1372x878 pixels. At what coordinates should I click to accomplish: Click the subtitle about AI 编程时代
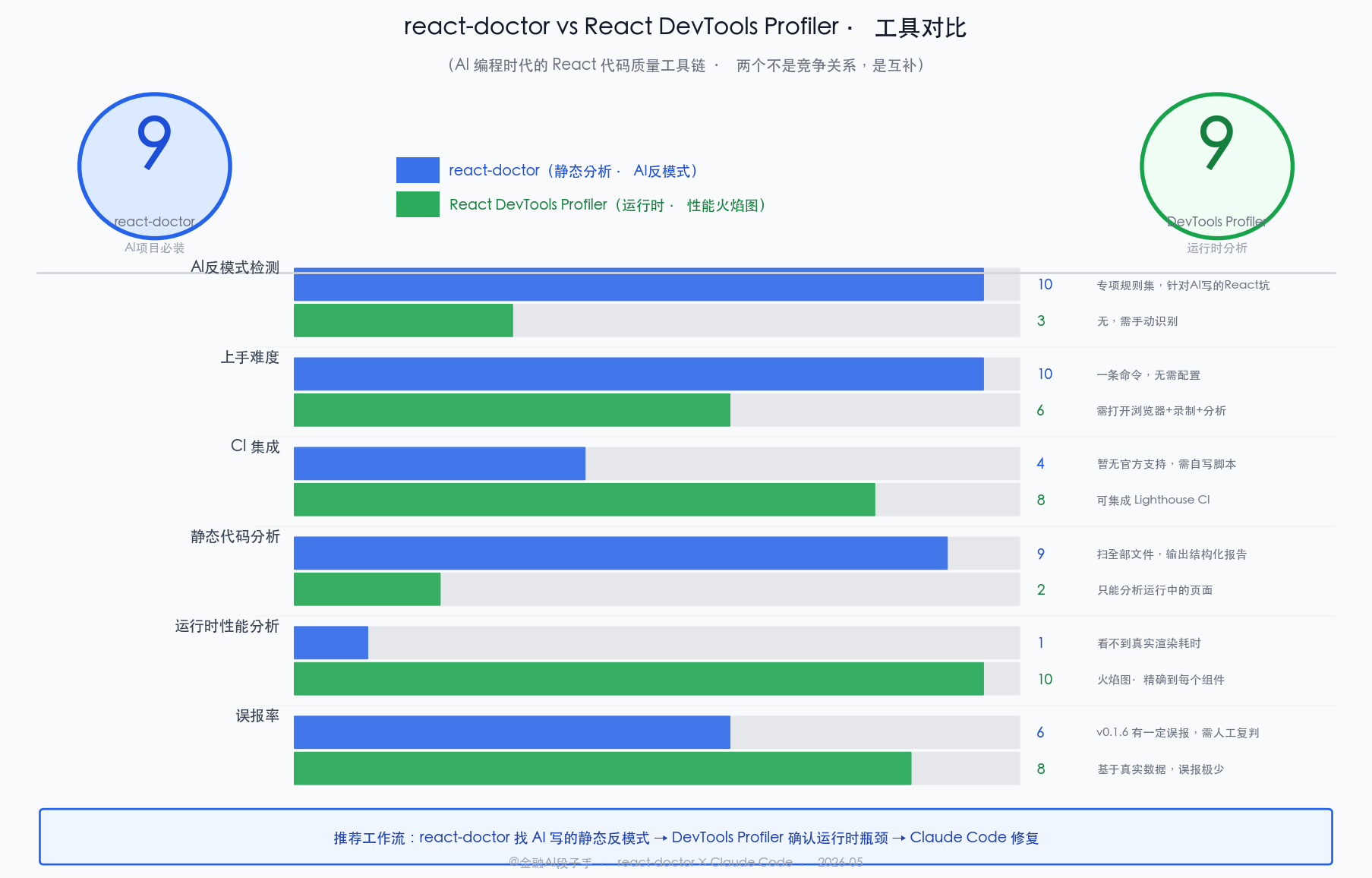(686, 65)
